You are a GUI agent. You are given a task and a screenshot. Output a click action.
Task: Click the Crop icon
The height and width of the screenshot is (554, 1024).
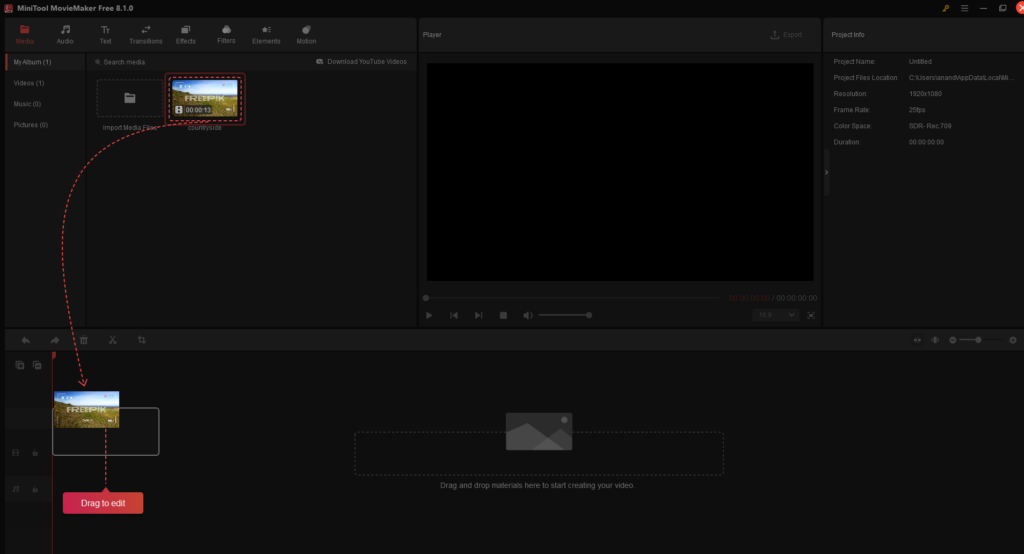pyautogui.click(x=142, y=340)
